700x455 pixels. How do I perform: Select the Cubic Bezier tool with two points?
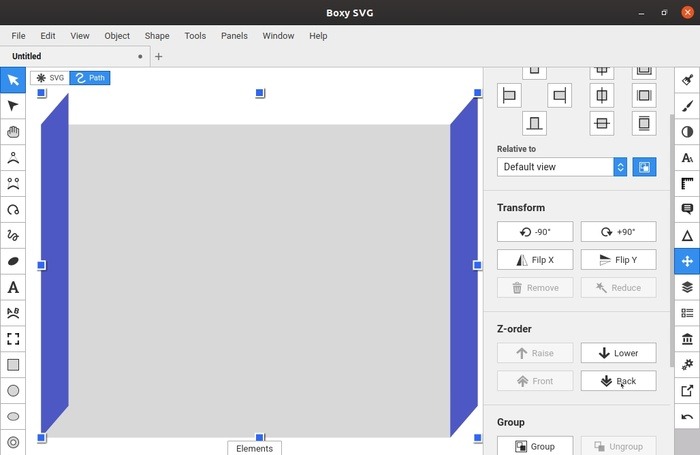pyautogui.click(x=13, y=184)
